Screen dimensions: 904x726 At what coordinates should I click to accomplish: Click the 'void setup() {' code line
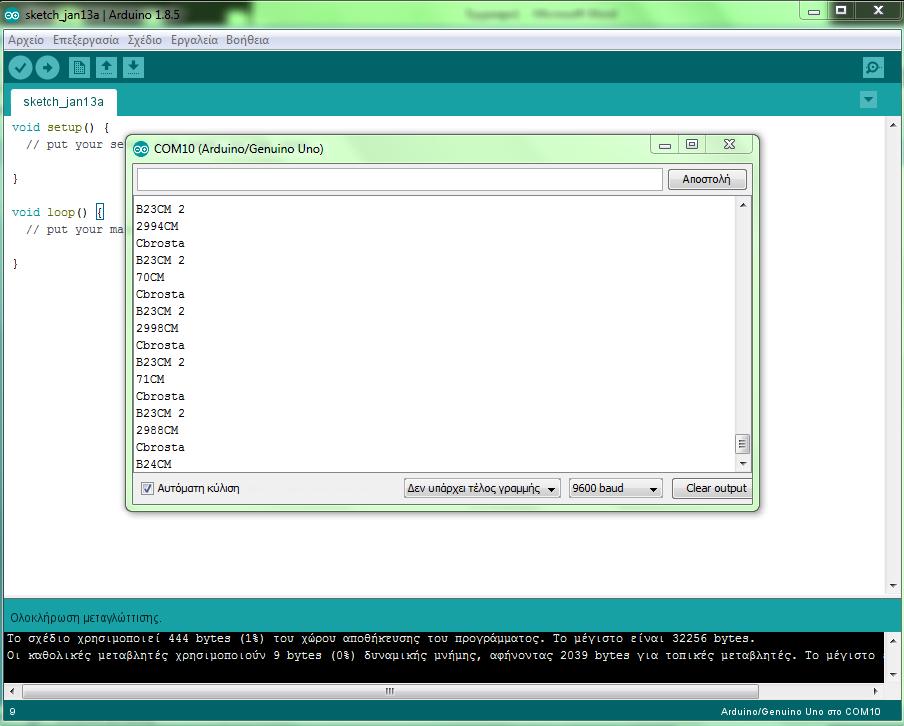coord(61,127)
